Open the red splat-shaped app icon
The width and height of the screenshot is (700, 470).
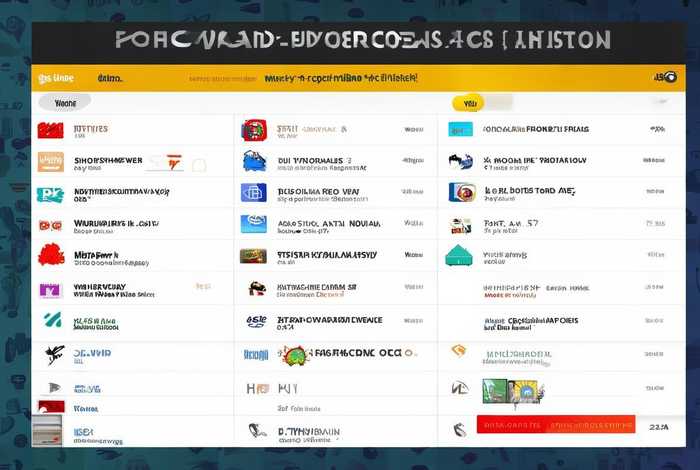coord(51,254)
